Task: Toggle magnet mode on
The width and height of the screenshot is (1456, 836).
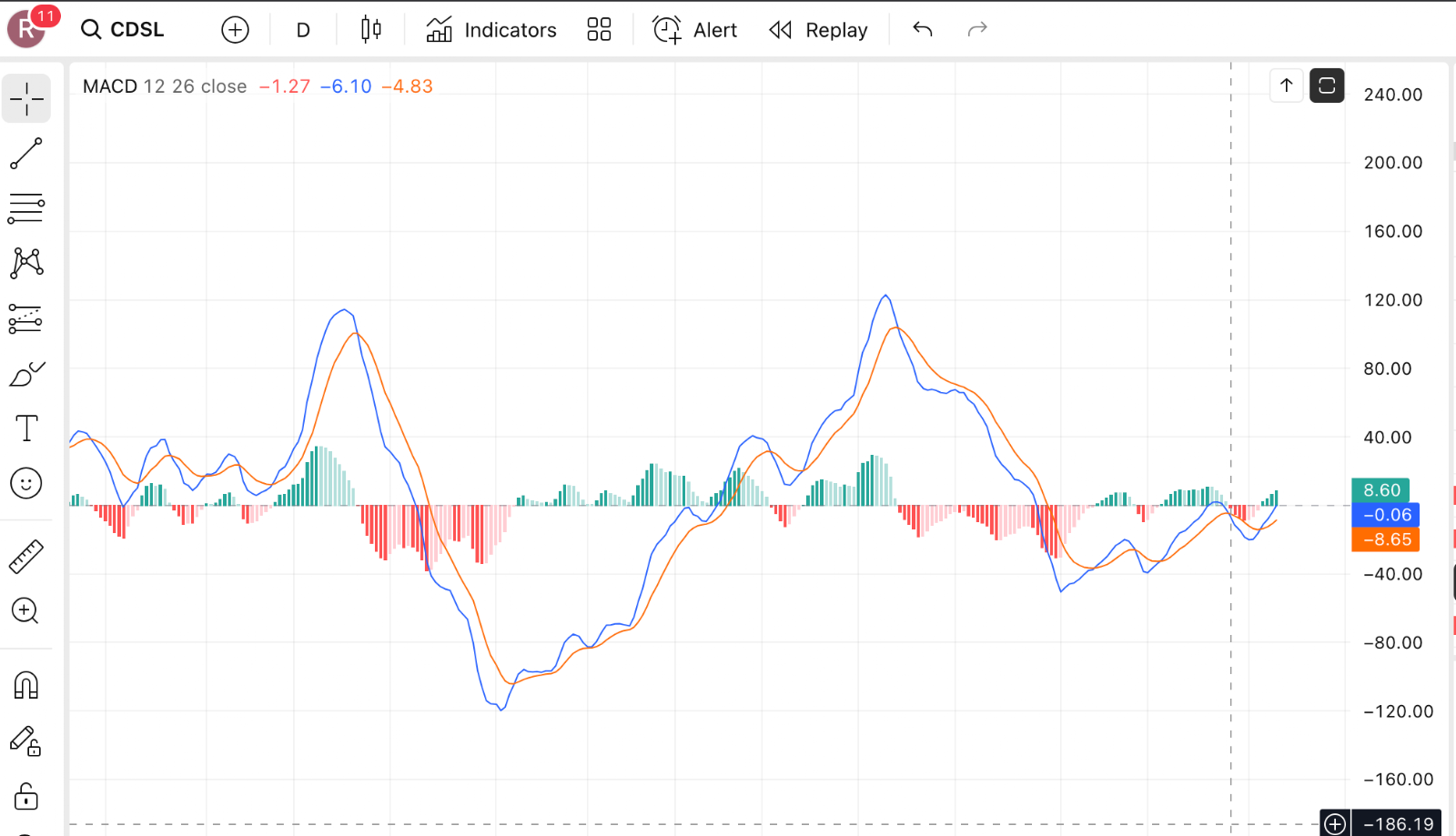Action: pyautogui.click(x=26, y=685)
